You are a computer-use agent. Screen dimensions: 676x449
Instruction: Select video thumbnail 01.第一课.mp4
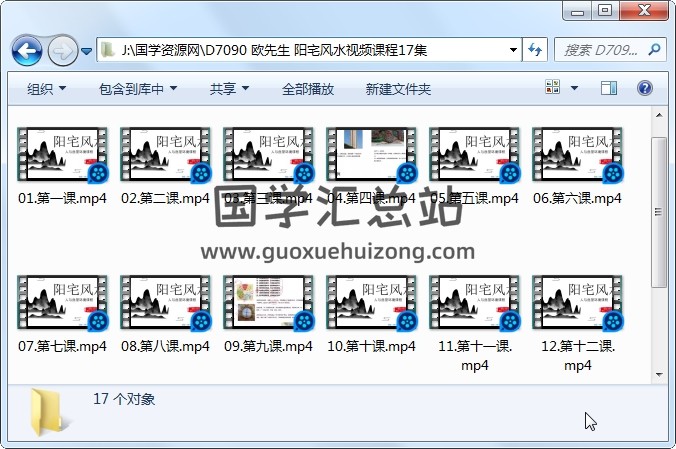point(63,154)
